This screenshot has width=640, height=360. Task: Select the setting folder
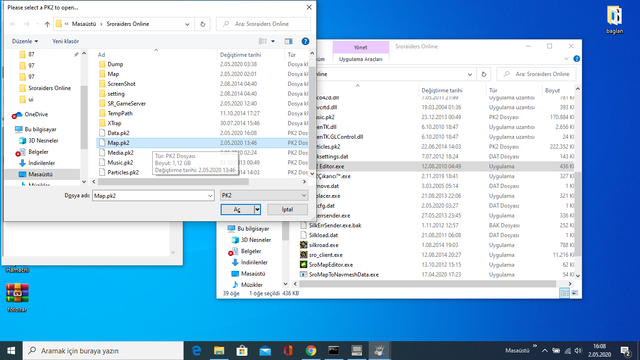(x=116, y=93)
